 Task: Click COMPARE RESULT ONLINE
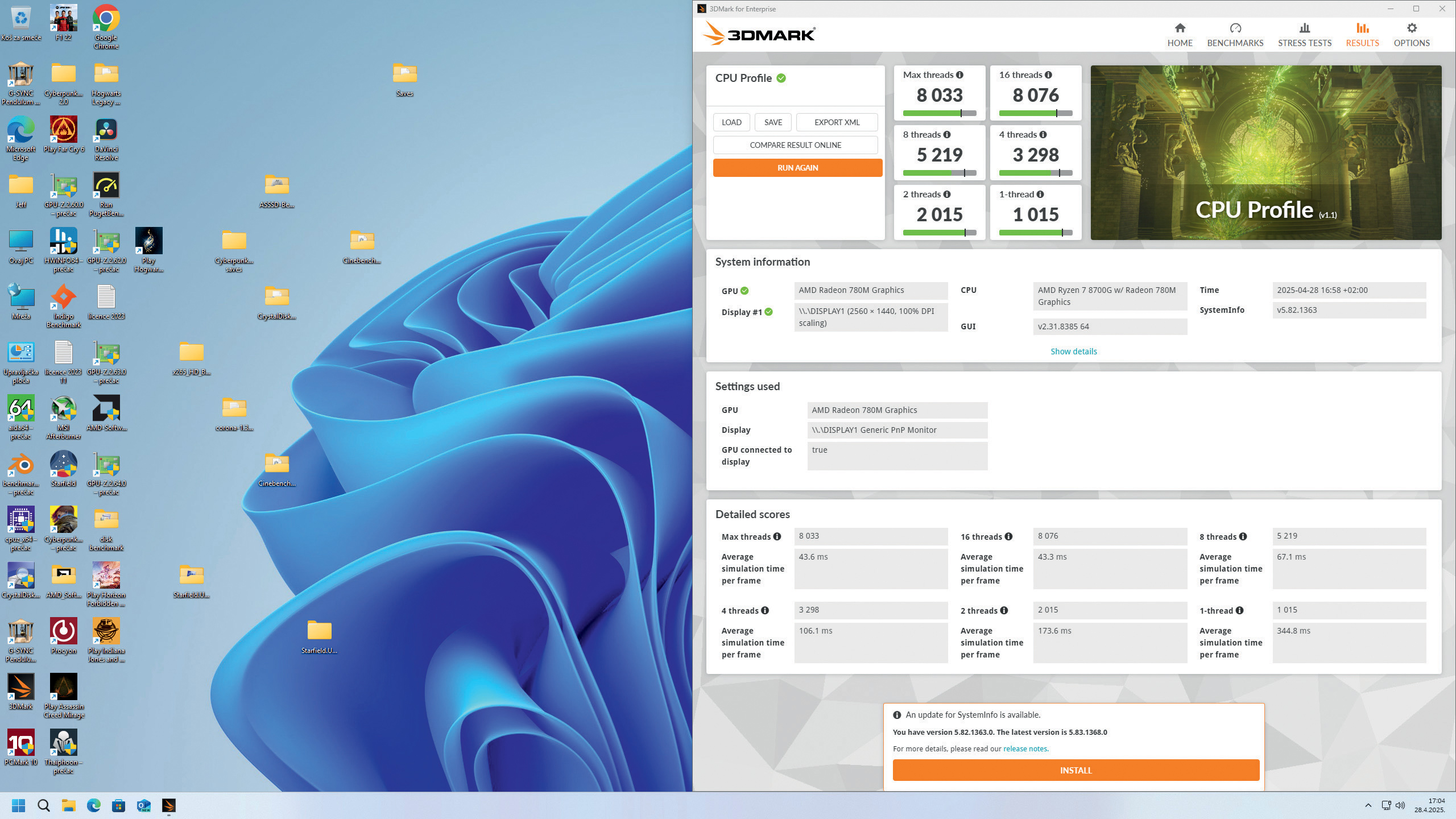795,145
